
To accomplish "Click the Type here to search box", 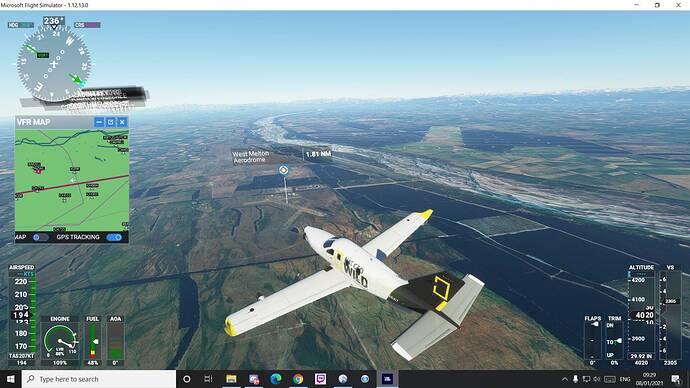I will click(x=99, y=379).
